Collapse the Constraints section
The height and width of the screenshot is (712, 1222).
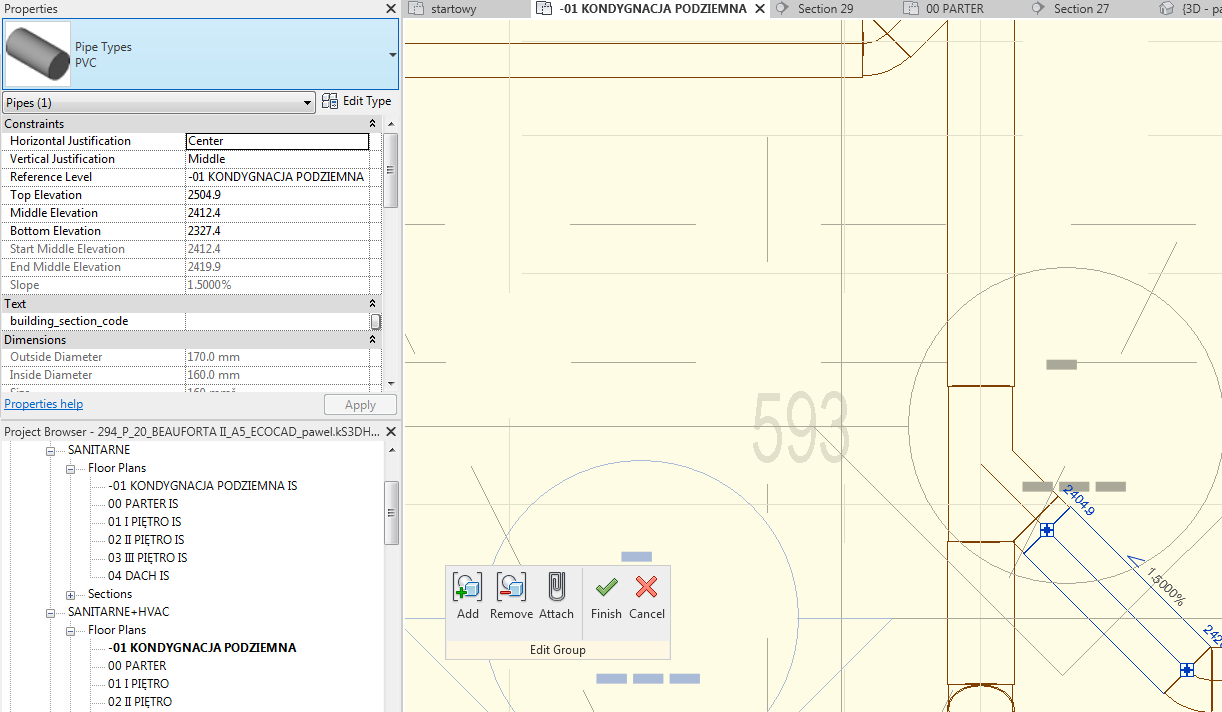click(x=372, y=124)
